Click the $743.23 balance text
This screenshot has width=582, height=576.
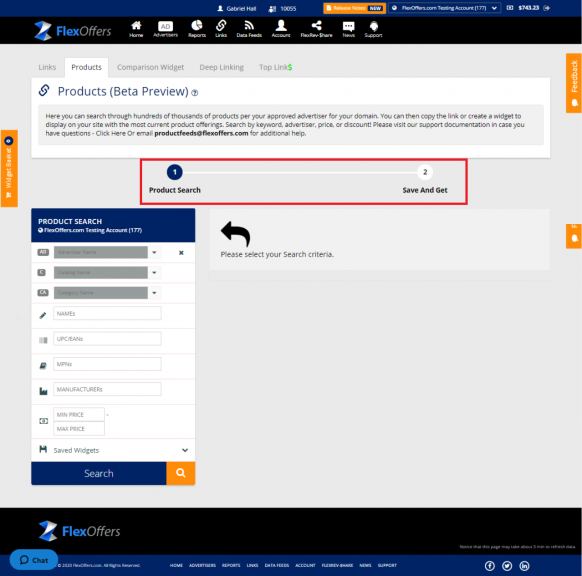click(529, 8)
